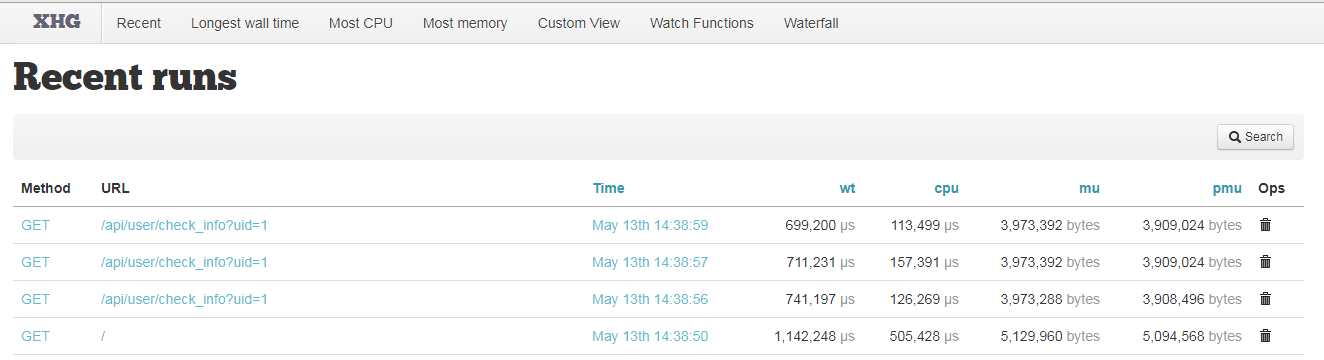Sort runs by pmu column
The image size is (1324, 360).
point(1227,188)
